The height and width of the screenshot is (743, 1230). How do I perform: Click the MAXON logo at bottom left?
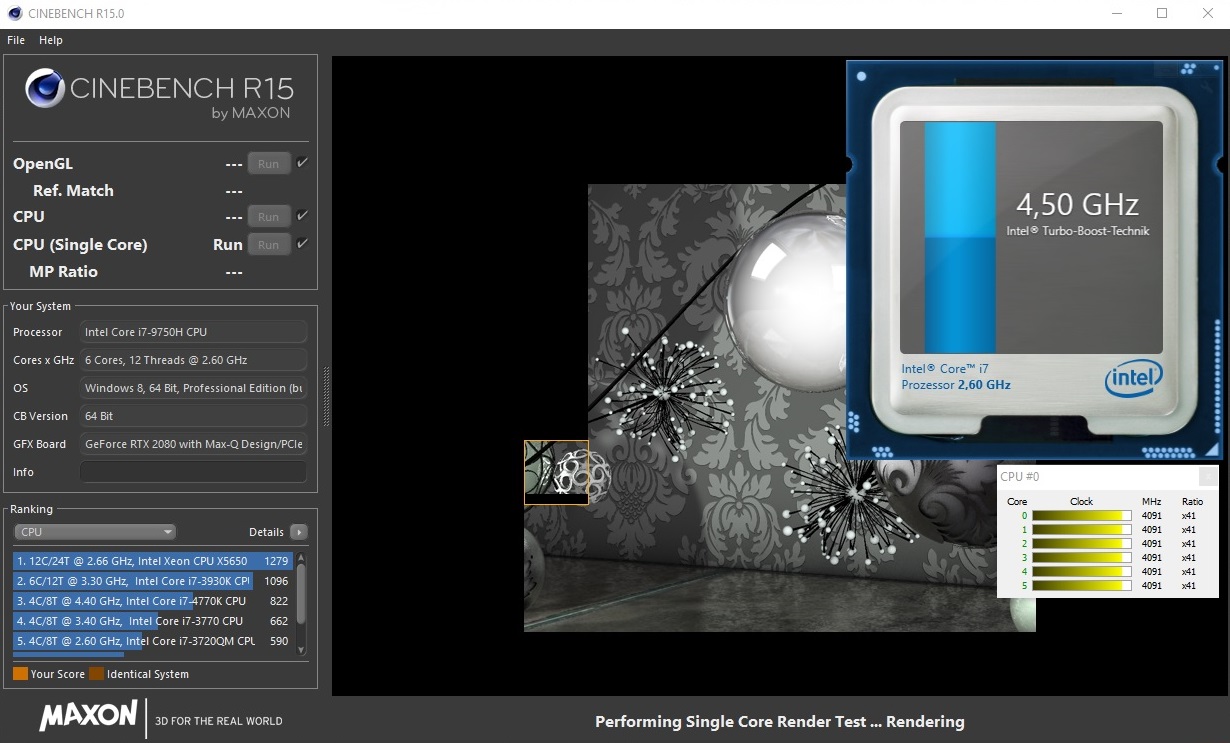(x=88, y=716)
